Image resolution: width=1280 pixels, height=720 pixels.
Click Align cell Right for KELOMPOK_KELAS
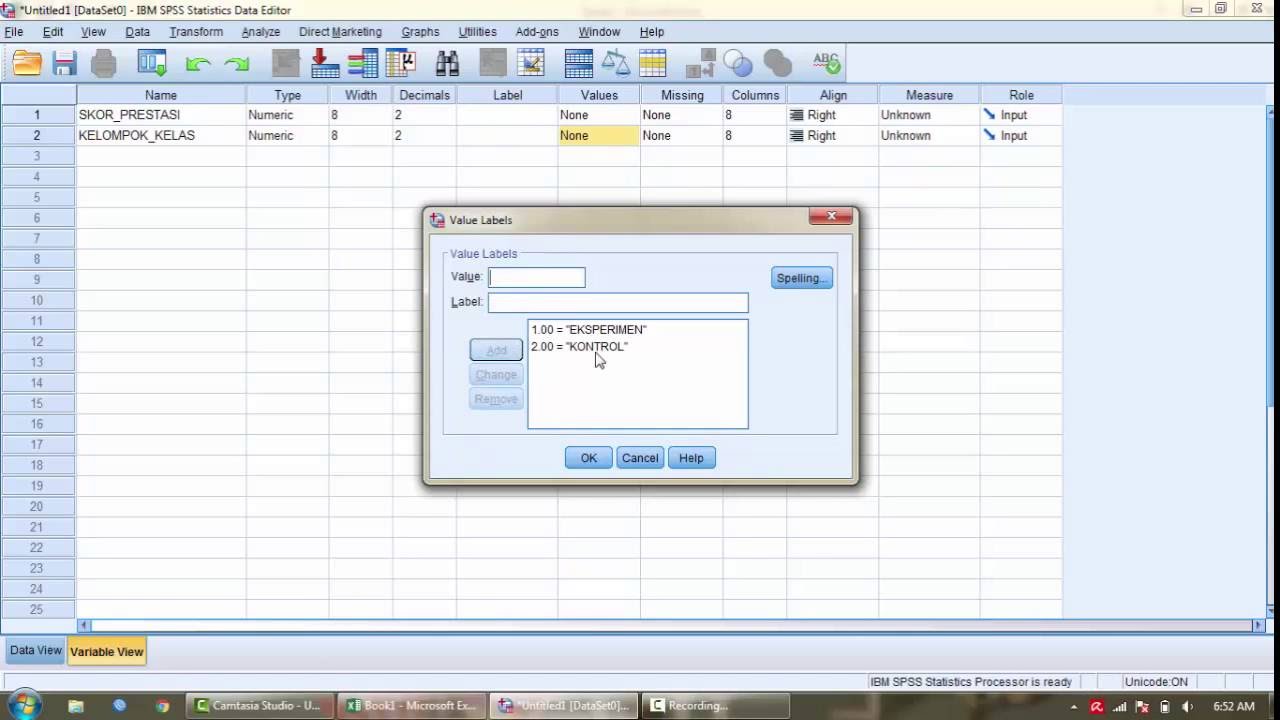pos(833,135)
